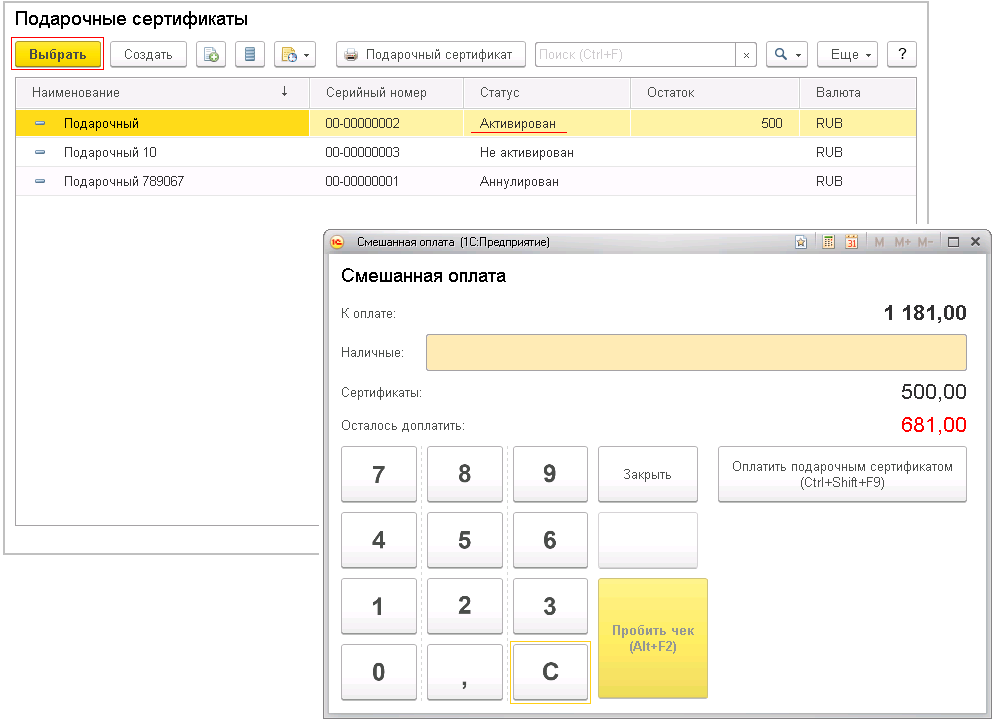Click the question mark help button
The width and height of the screenshot is (995, 726).
point(902,55)
